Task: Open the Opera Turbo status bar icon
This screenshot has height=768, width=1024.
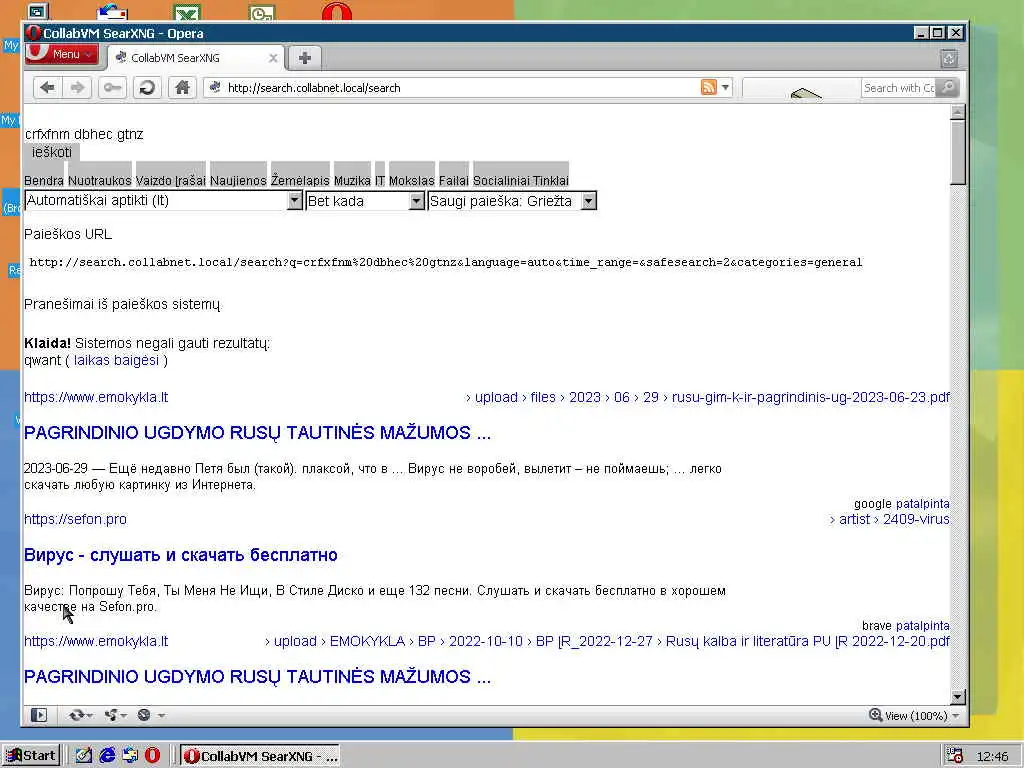Action: click(144, 715)
